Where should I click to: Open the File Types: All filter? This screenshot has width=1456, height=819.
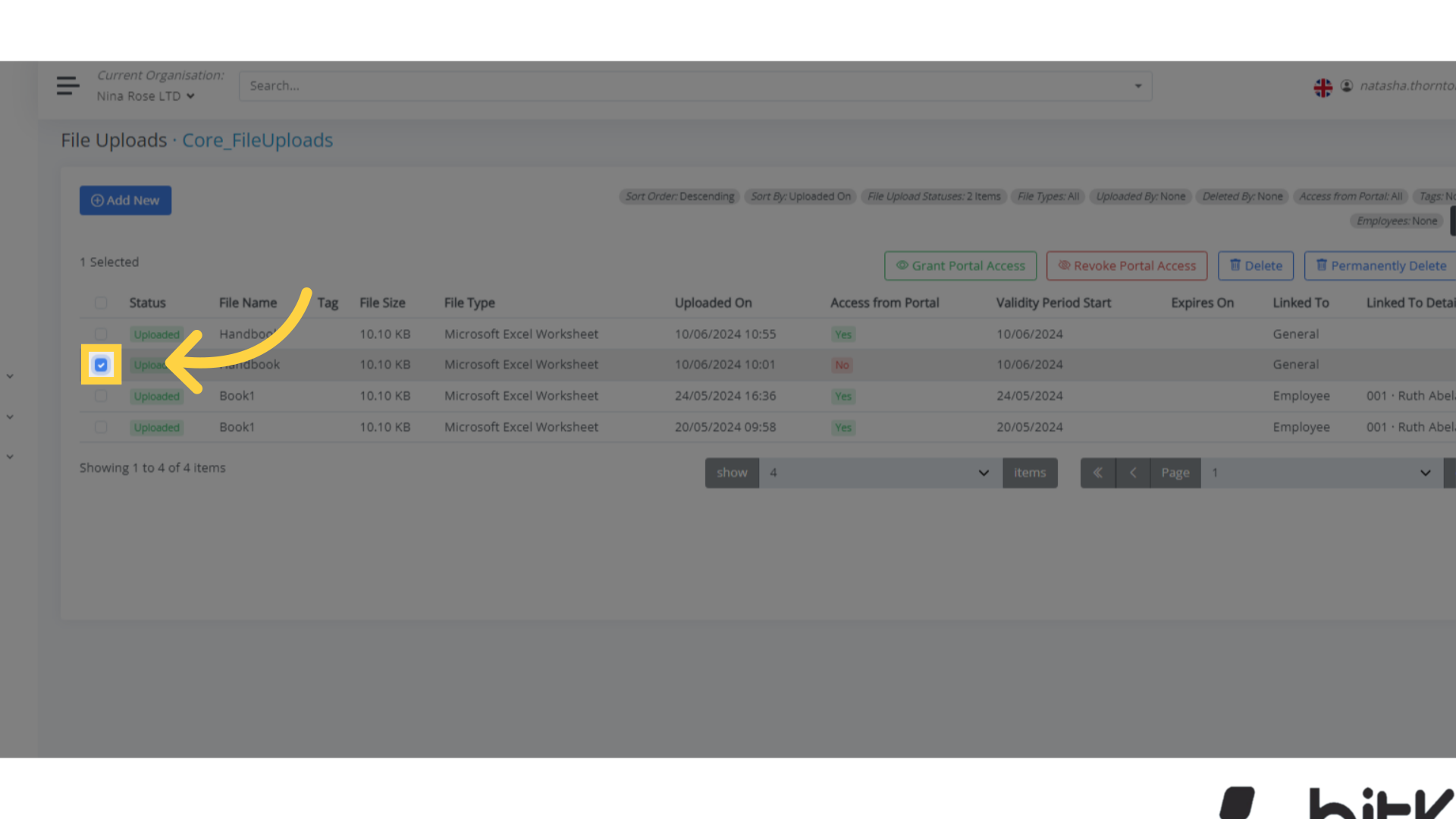click(1047, 196)
